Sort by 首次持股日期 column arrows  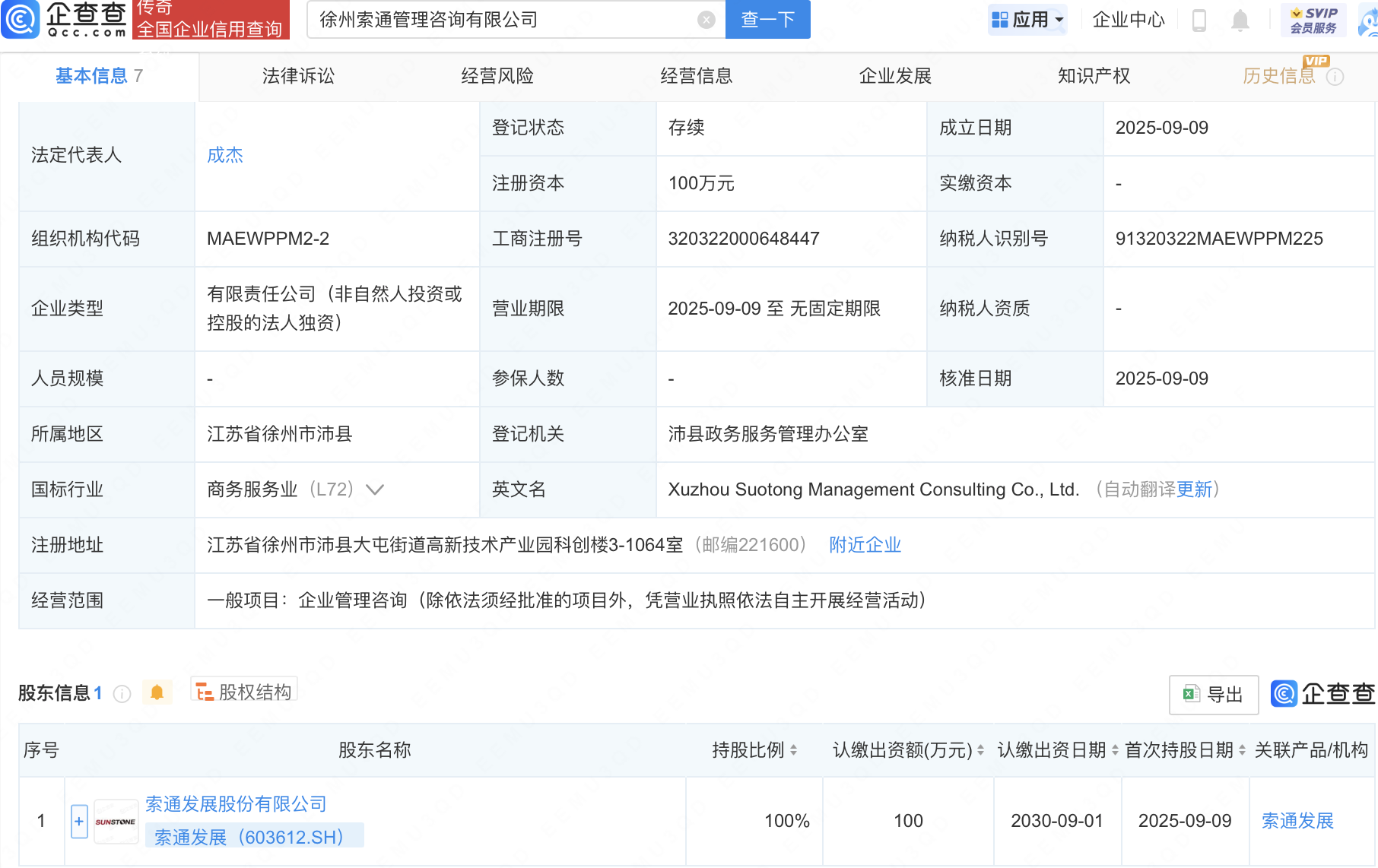(x=1243, y=750)
